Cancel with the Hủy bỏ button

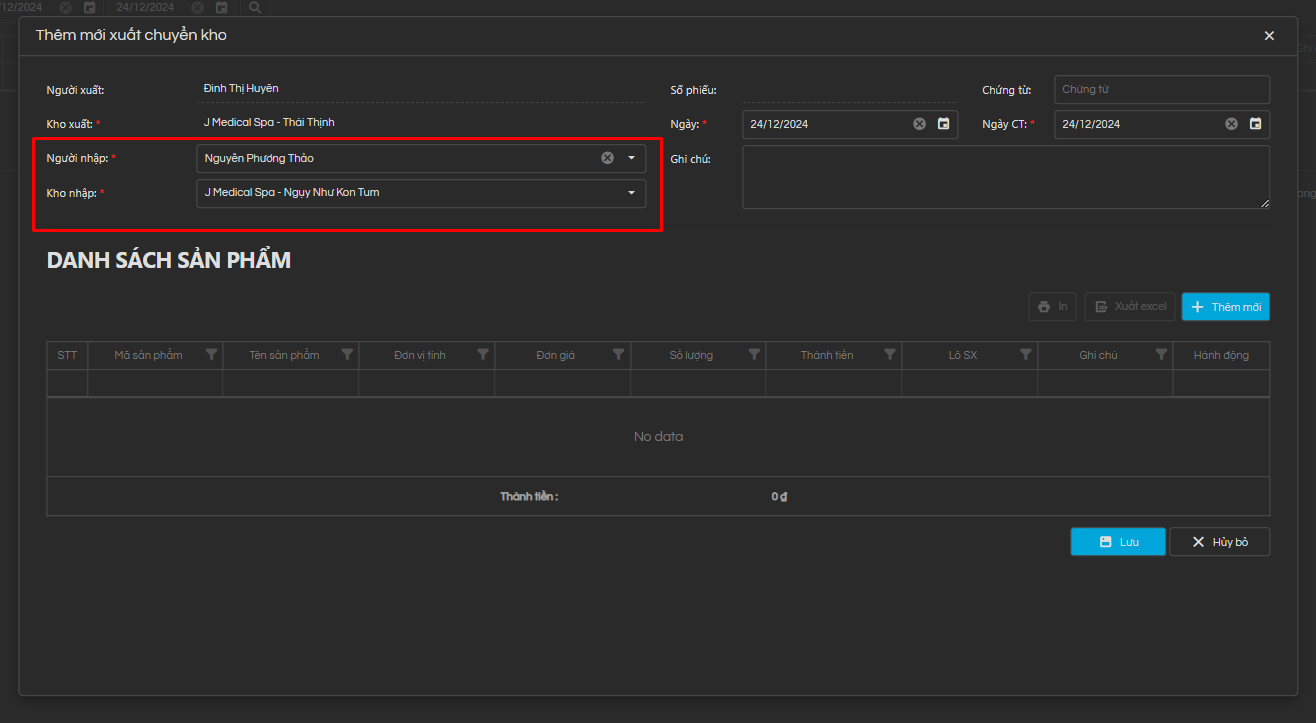1219,542
